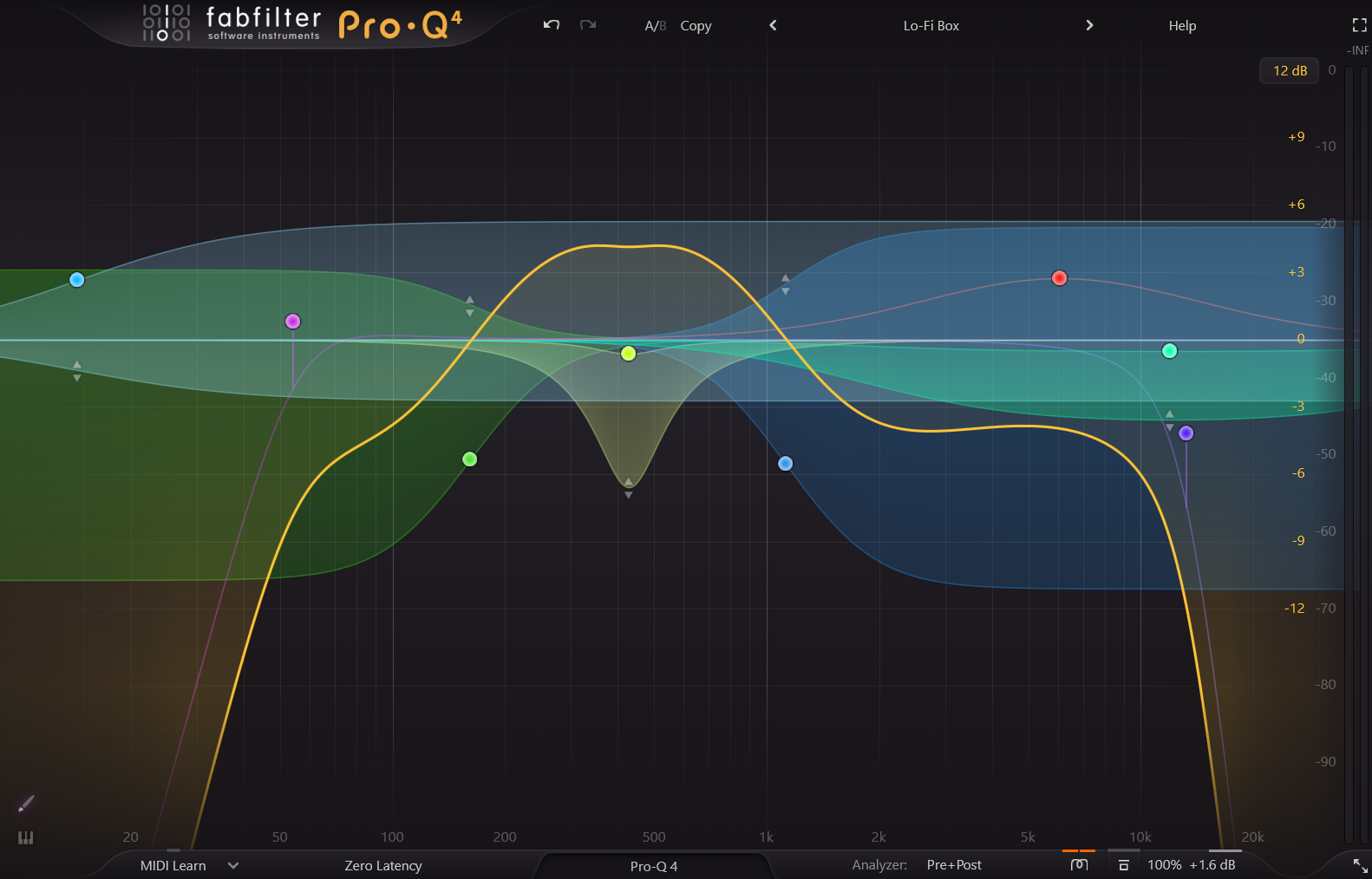Click dynamic range arrows below the cyan band
1372x879 pixels.
coord(77,371)
